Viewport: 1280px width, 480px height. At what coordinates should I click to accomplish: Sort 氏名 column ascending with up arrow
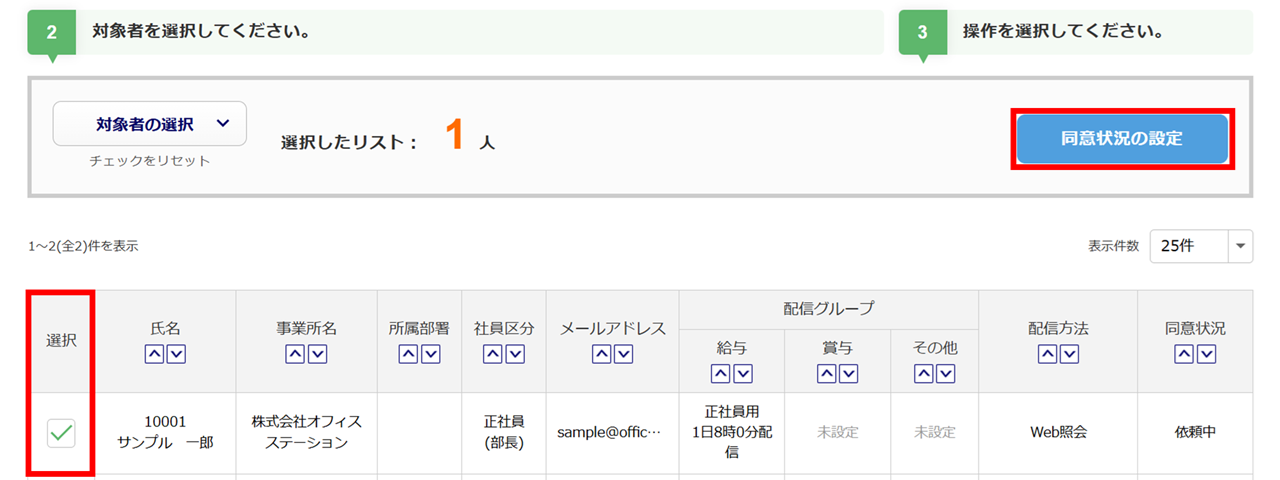pyautogui.click(x=154, y=353)
